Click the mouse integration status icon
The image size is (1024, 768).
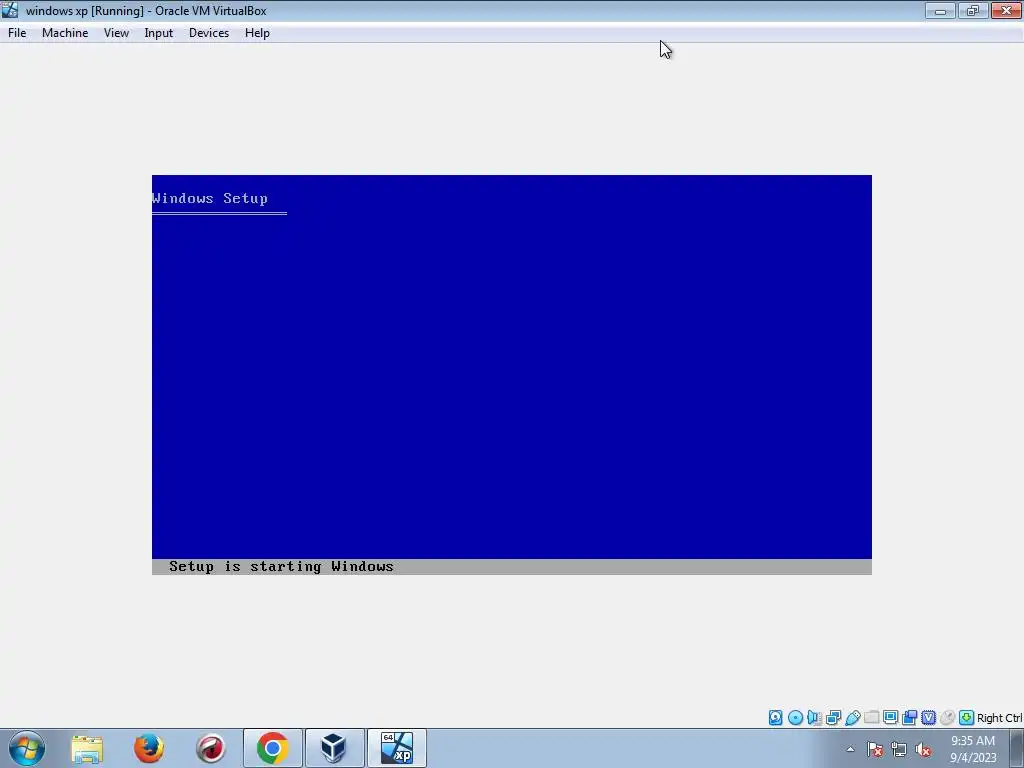948,718
